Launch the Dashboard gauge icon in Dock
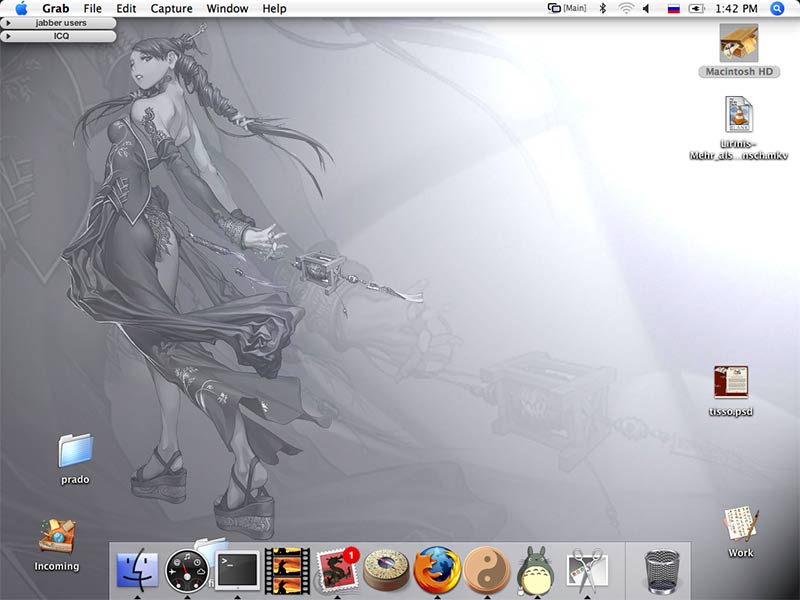 (x=187, y=570)
